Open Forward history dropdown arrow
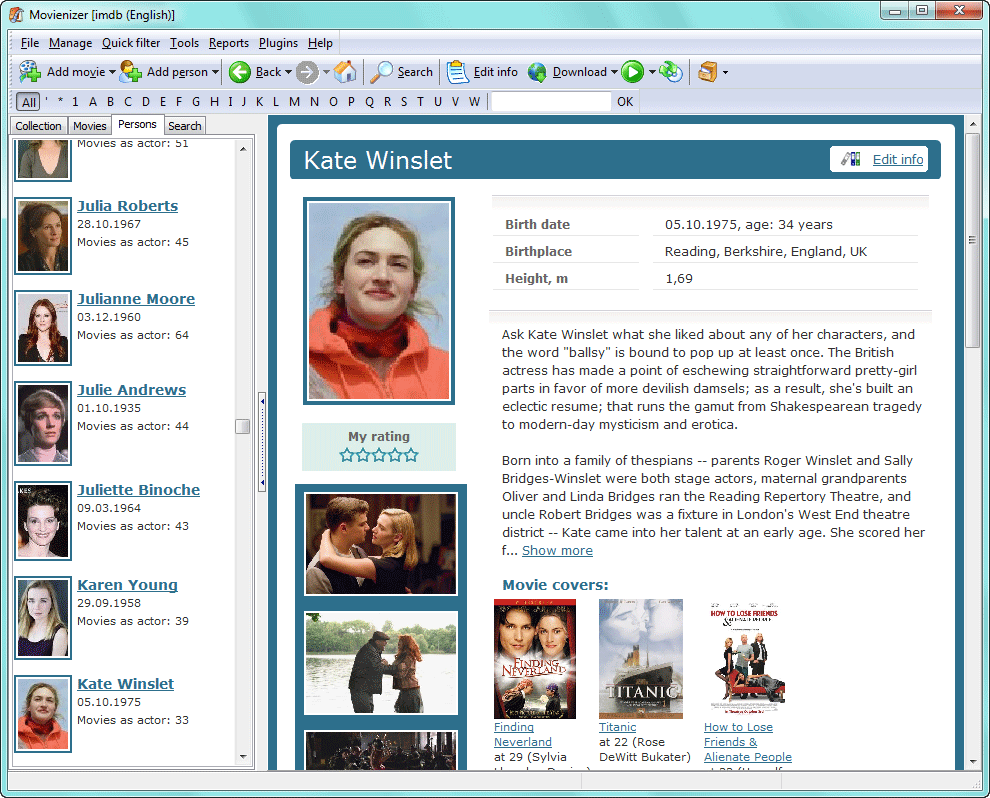 pos(326,72)
